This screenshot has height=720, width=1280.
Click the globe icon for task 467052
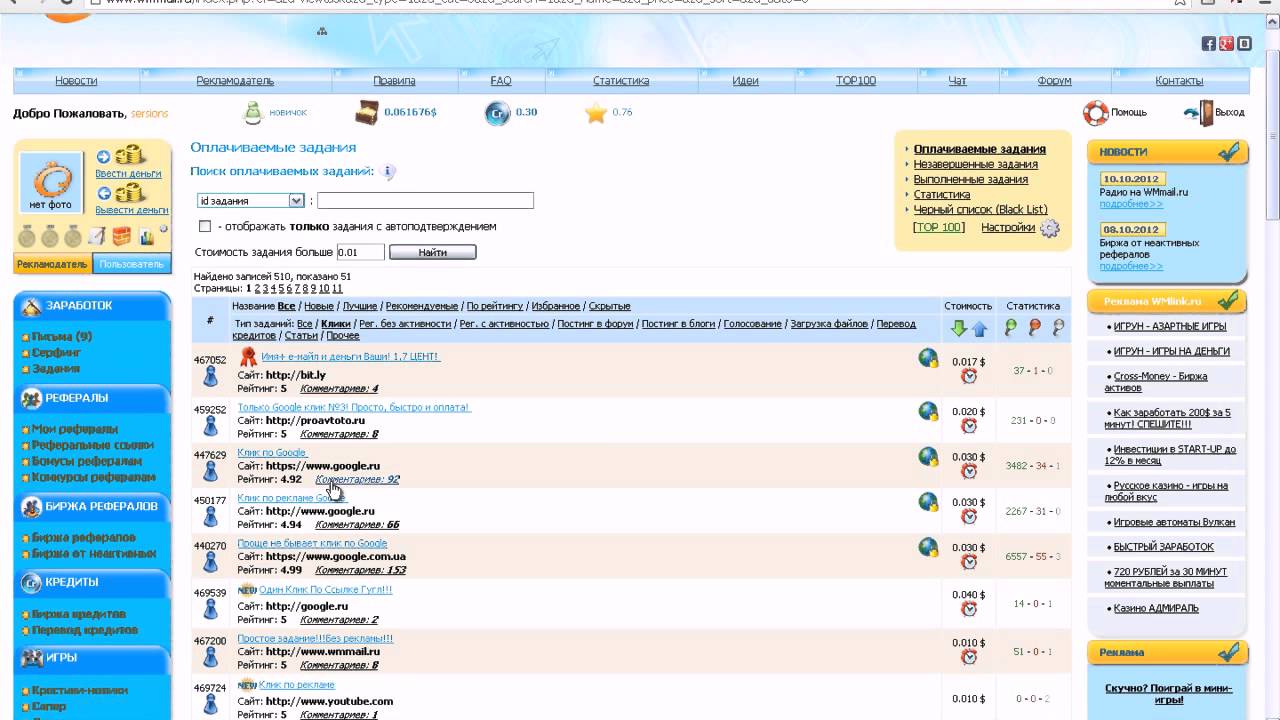pos(929,358)
